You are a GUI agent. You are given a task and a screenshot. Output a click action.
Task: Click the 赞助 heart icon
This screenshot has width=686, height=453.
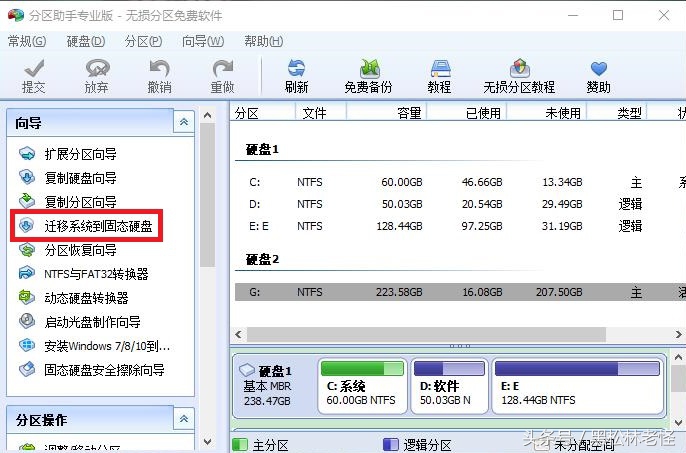tap(598, 77)
